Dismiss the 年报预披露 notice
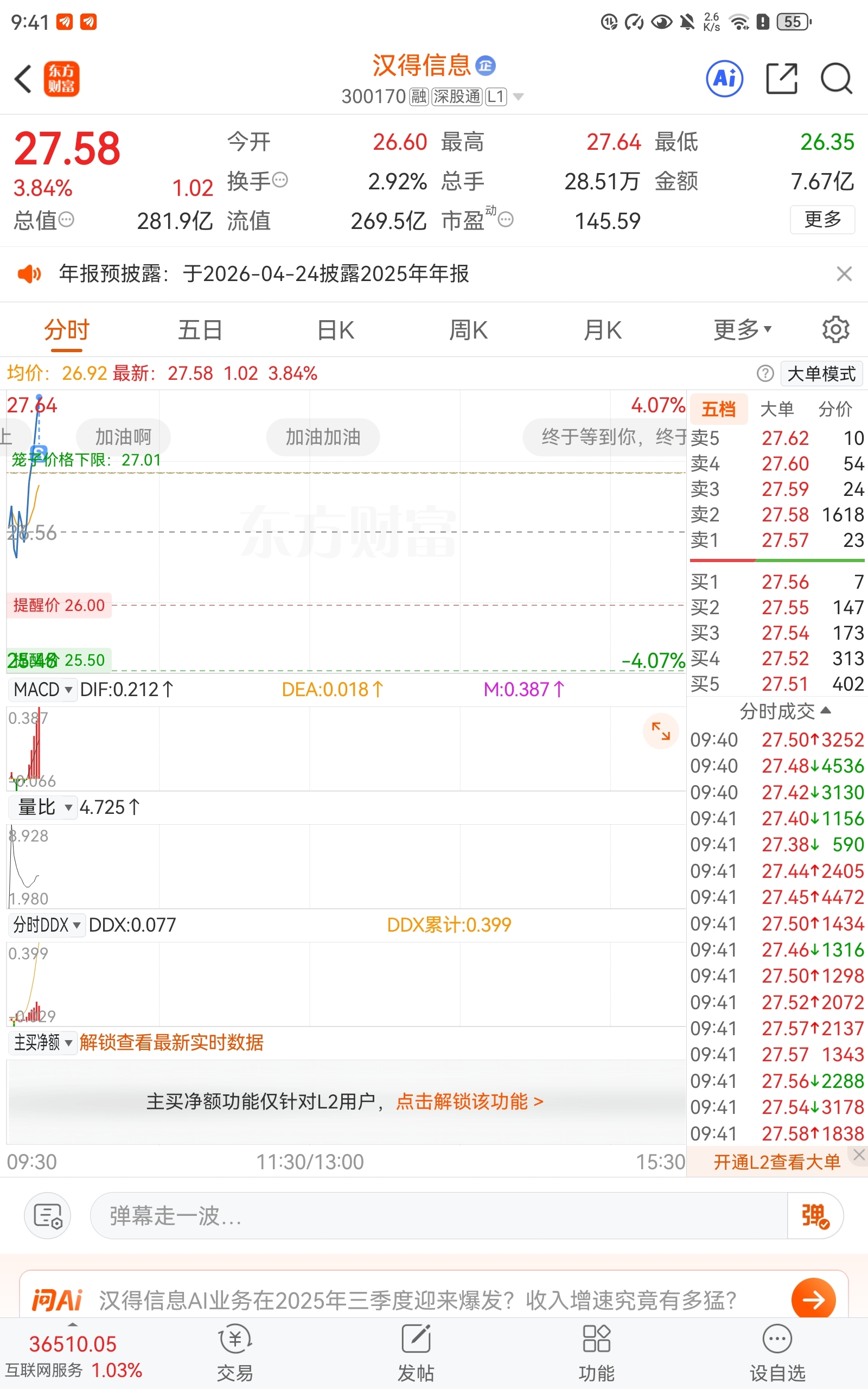This screenshot has height=1389, width=868. click(x=844, y=274)
